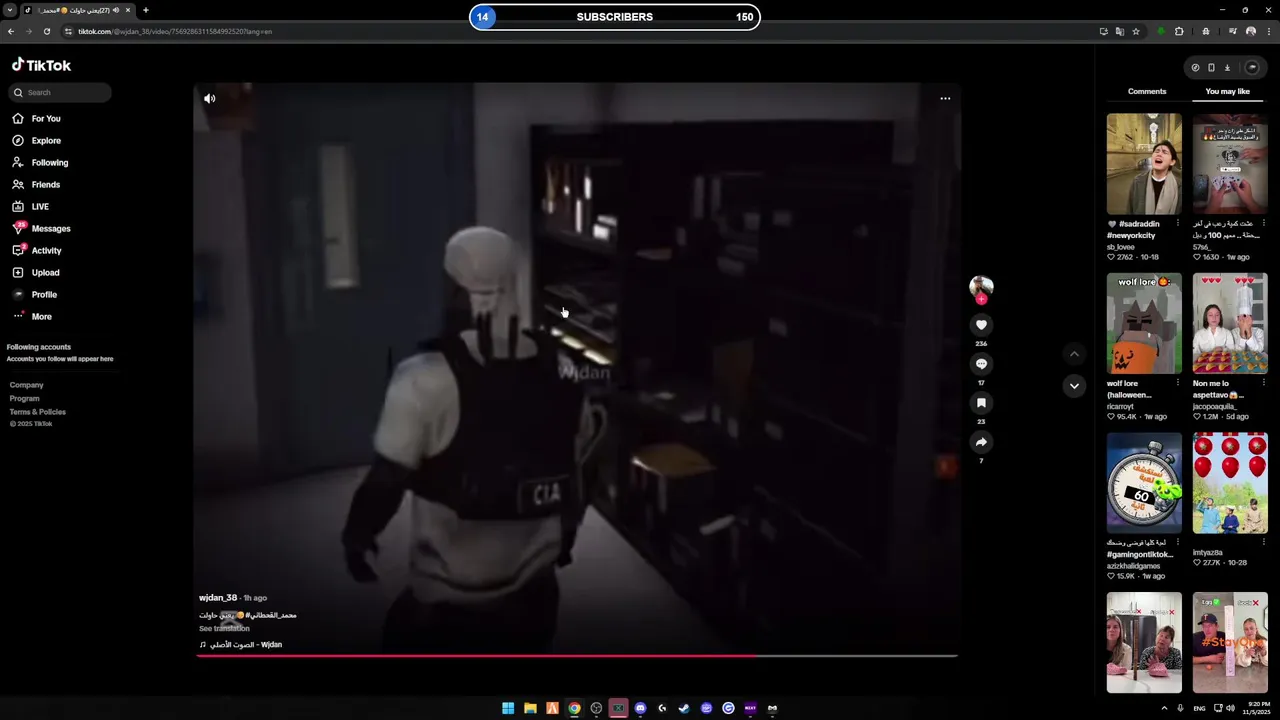Open the Friends page
This screenshot has width=1280, height=720.
pos(36,185)
